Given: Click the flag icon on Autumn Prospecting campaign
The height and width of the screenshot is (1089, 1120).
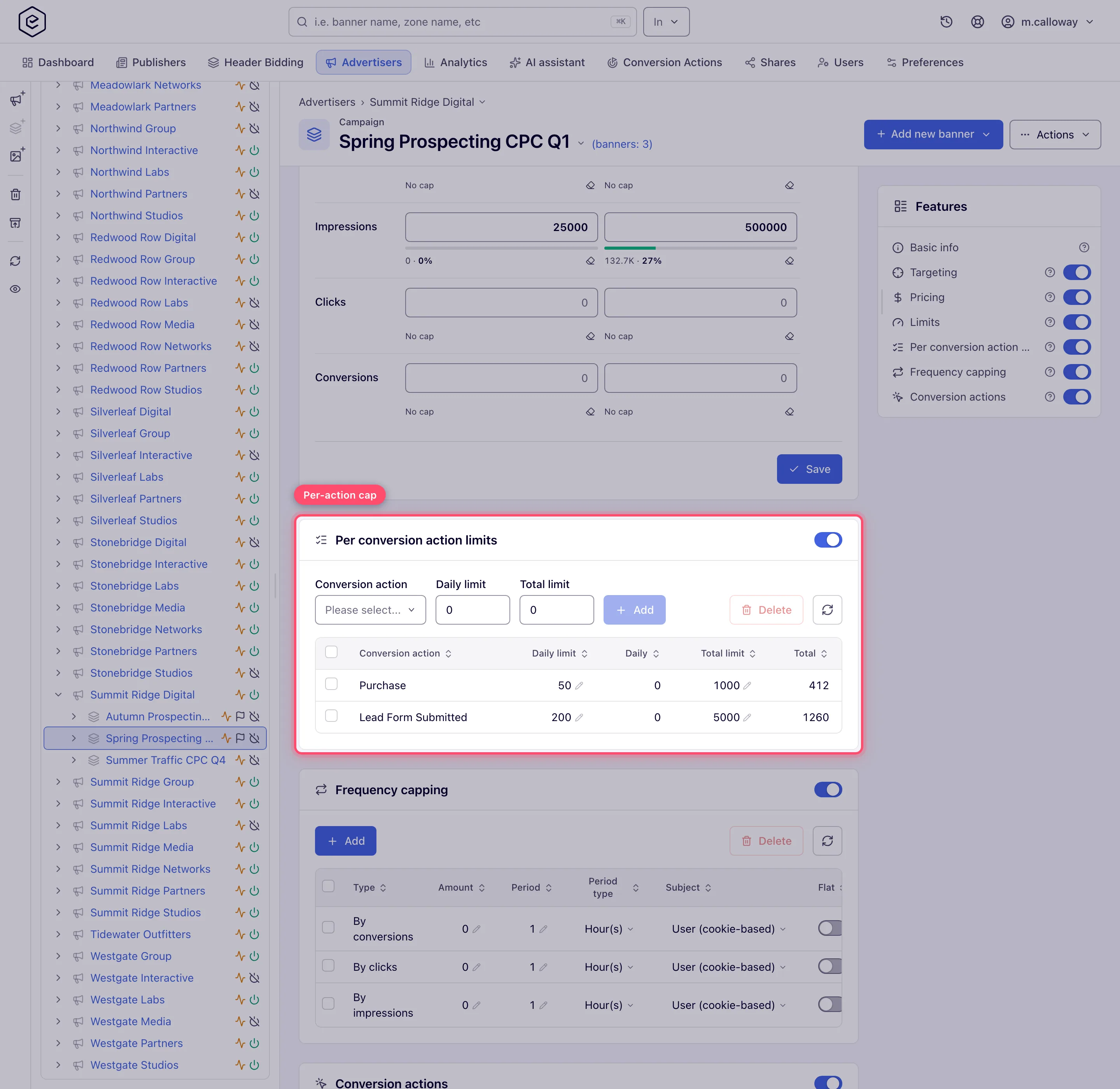Looking at the screenshot, I should coord(240,716).
